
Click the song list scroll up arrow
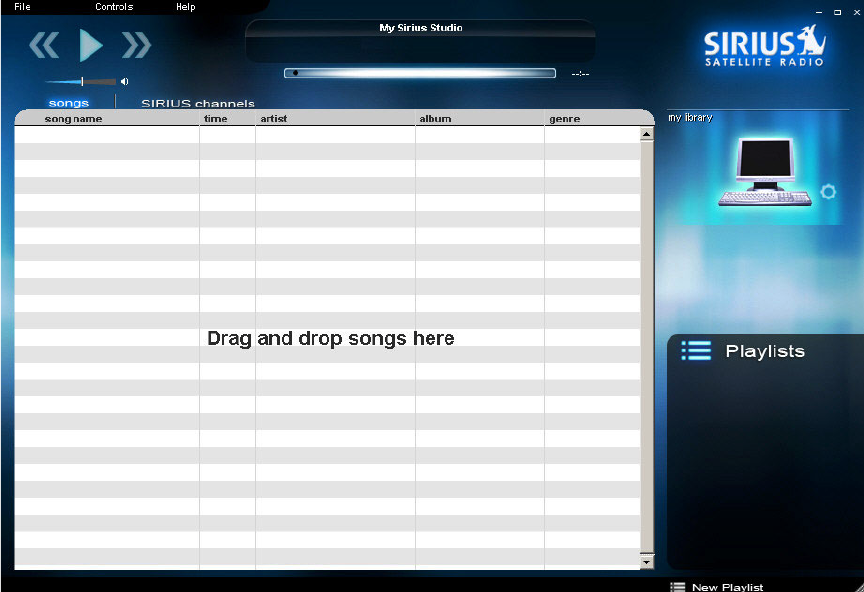pos(647,134)
